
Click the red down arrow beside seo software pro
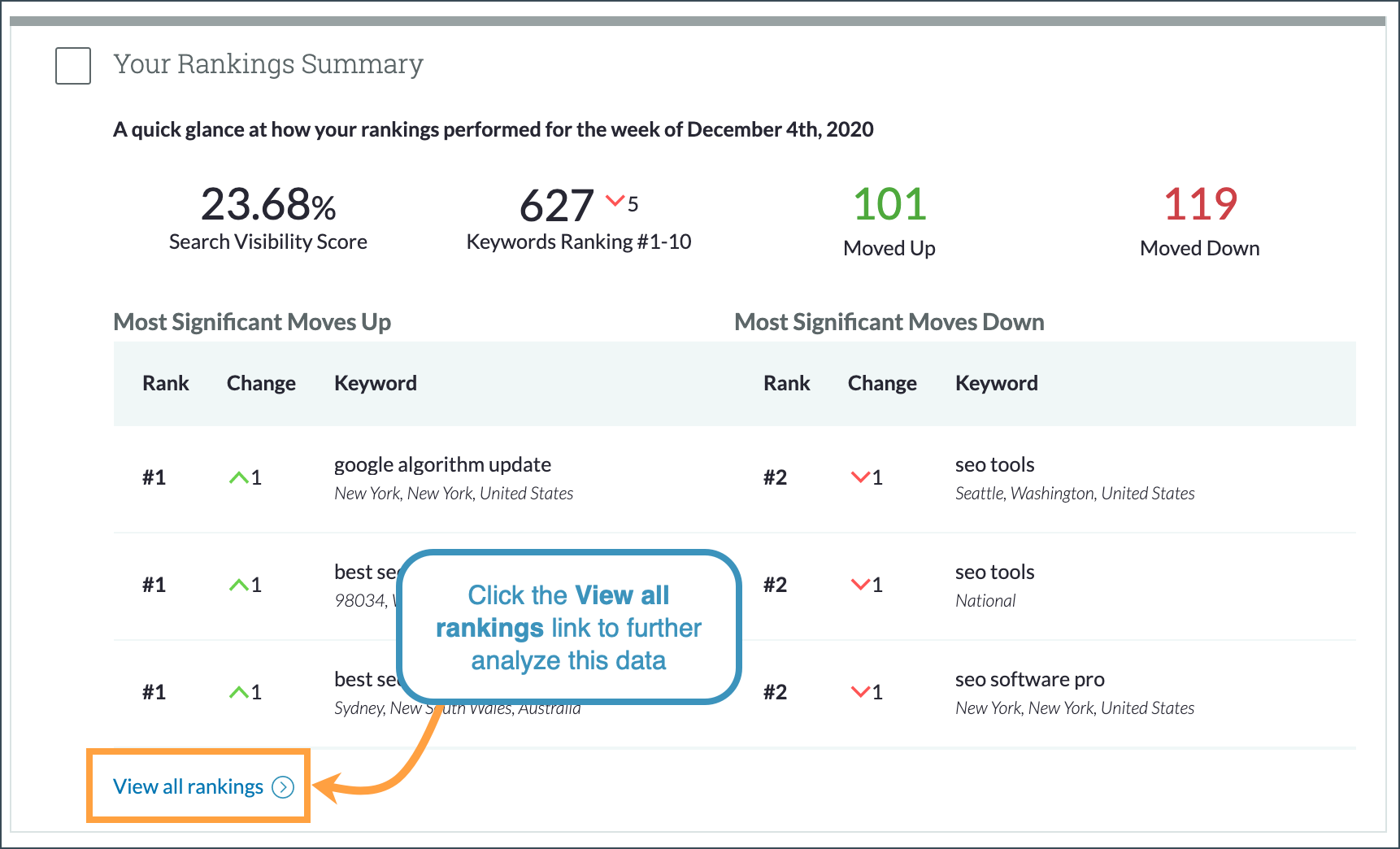pos(859,691)
